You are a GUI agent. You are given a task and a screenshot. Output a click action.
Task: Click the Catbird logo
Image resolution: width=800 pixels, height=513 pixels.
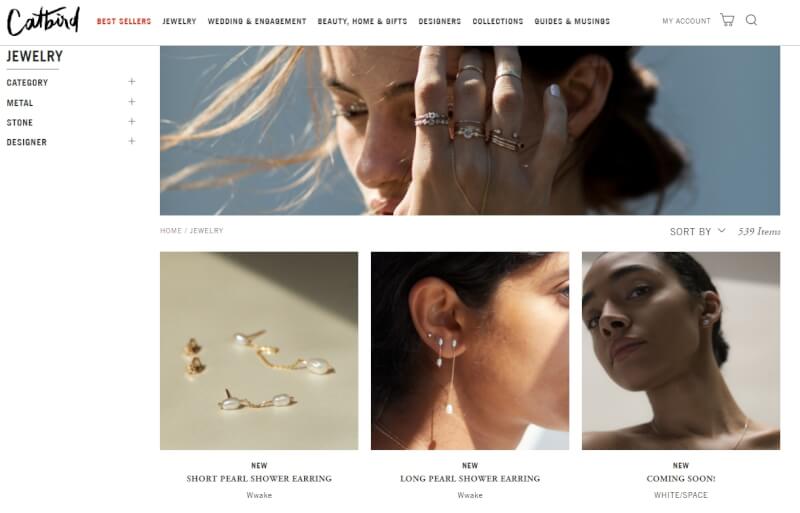tap(43, 21)
